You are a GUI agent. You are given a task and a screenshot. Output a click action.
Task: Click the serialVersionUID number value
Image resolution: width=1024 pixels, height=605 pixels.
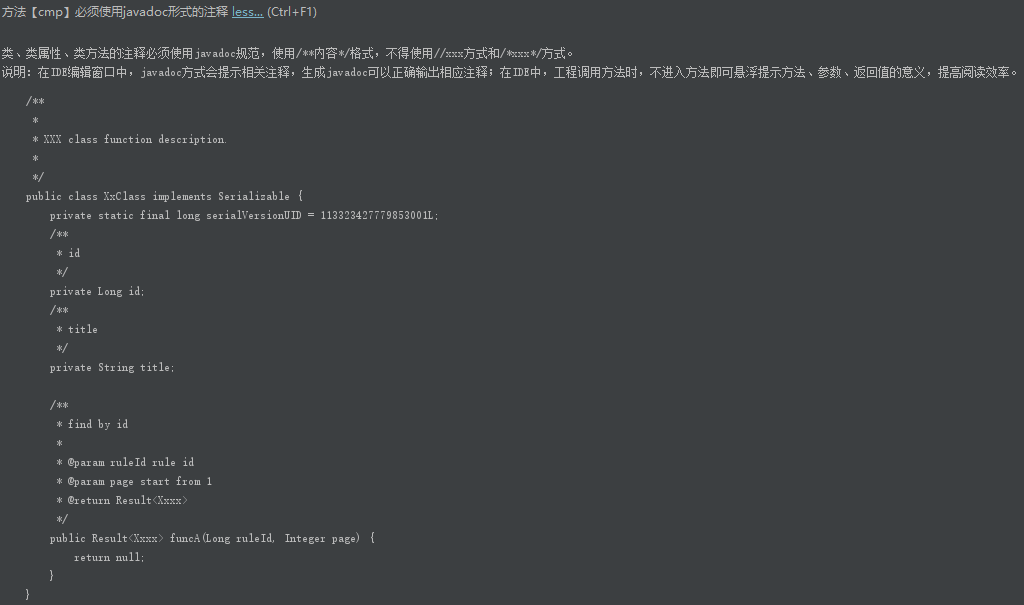pos(379,215)
